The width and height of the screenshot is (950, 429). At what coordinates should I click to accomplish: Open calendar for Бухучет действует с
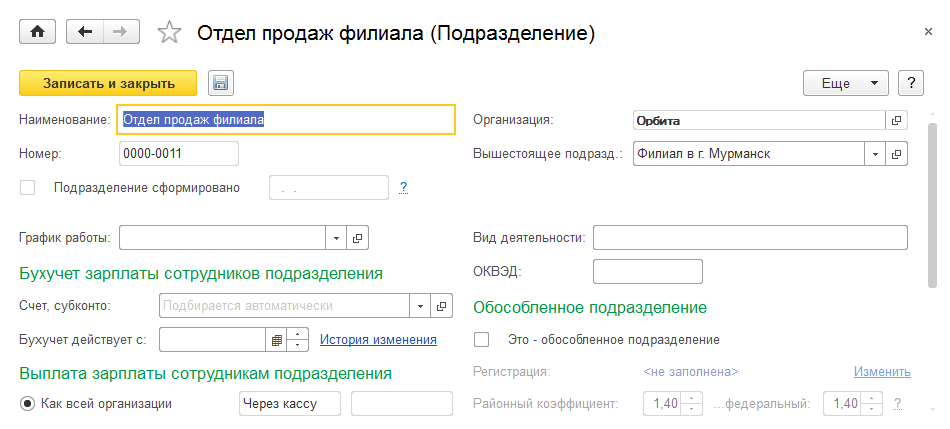[277, 339]
